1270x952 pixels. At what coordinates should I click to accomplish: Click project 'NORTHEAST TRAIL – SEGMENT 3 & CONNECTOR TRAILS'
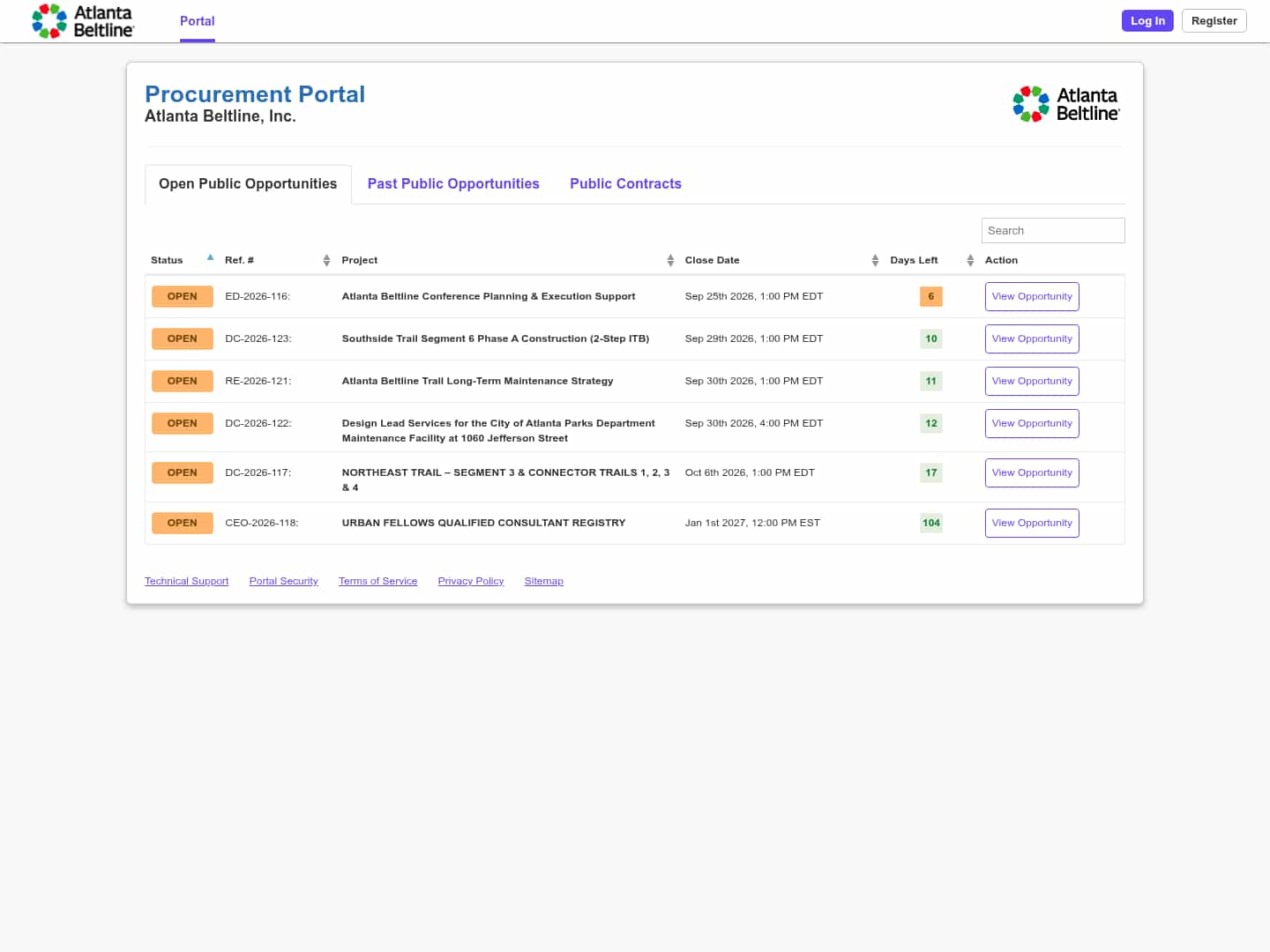(x=505, y=480)
